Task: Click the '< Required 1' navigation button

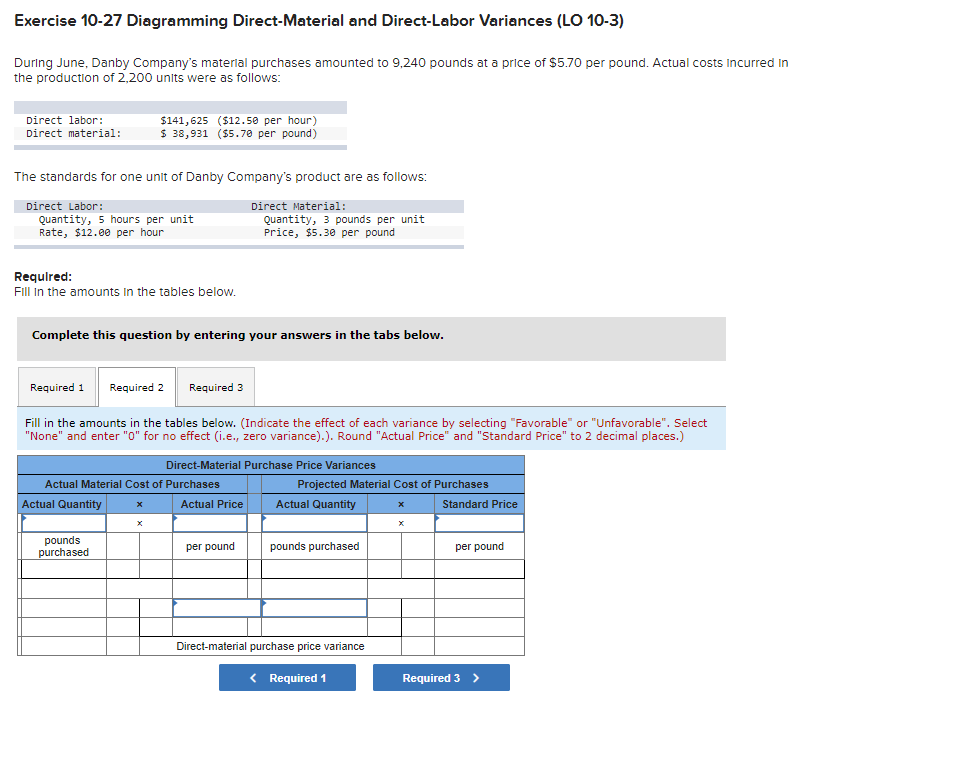Action: pos(287,677)
